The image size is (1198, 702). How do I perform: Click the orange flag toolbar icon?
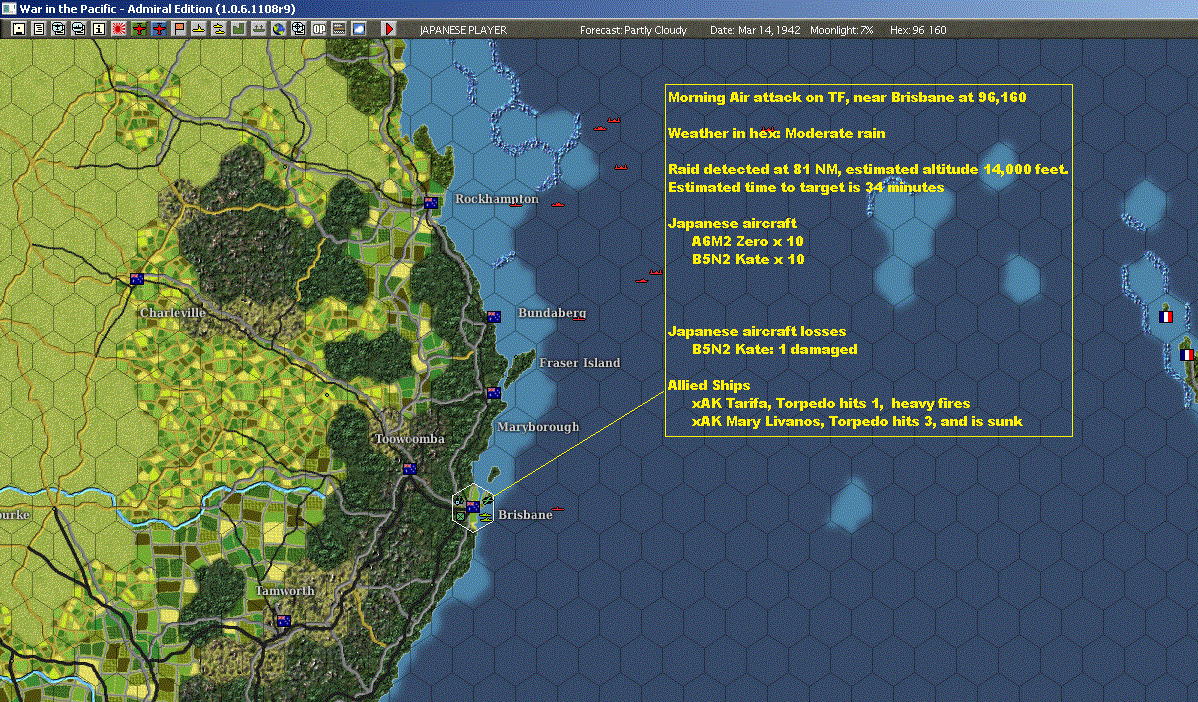(179, 29)
